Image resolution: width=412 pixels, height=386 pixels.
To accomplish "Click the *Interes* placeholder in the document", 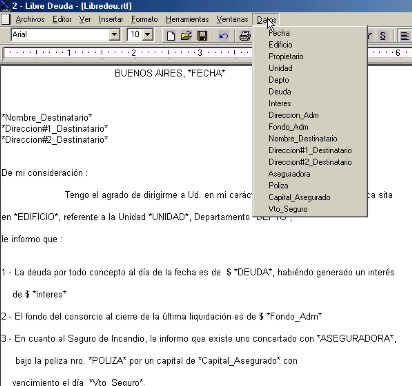I will [x=49, y=294].
